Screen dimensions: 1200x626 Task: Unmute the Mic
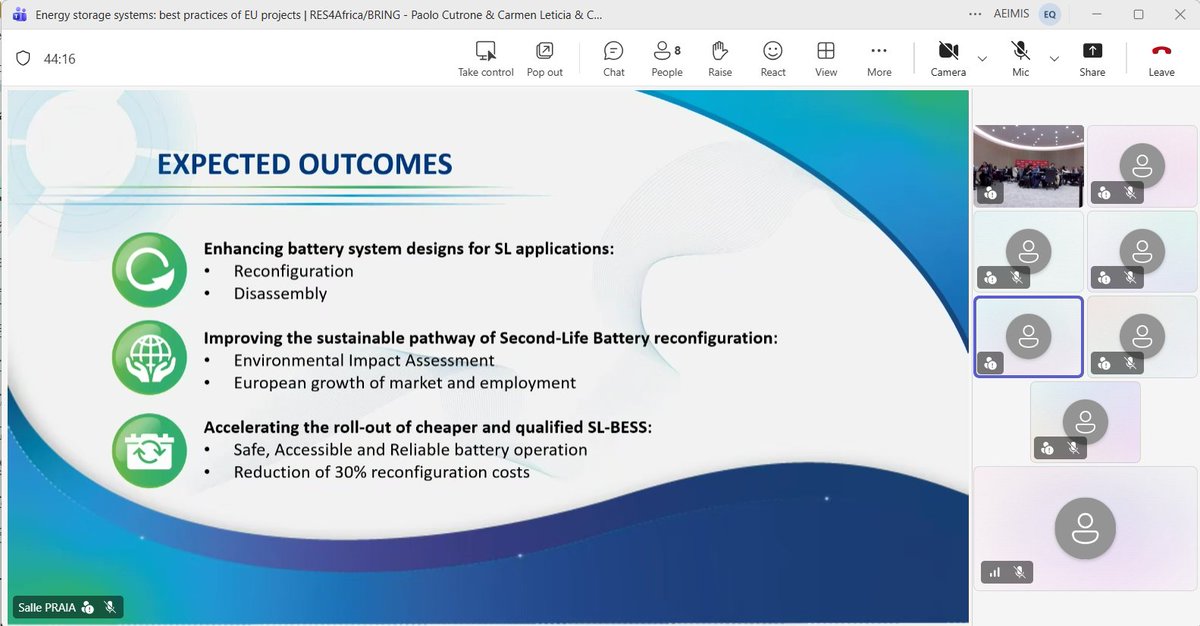click(1020, 59)
